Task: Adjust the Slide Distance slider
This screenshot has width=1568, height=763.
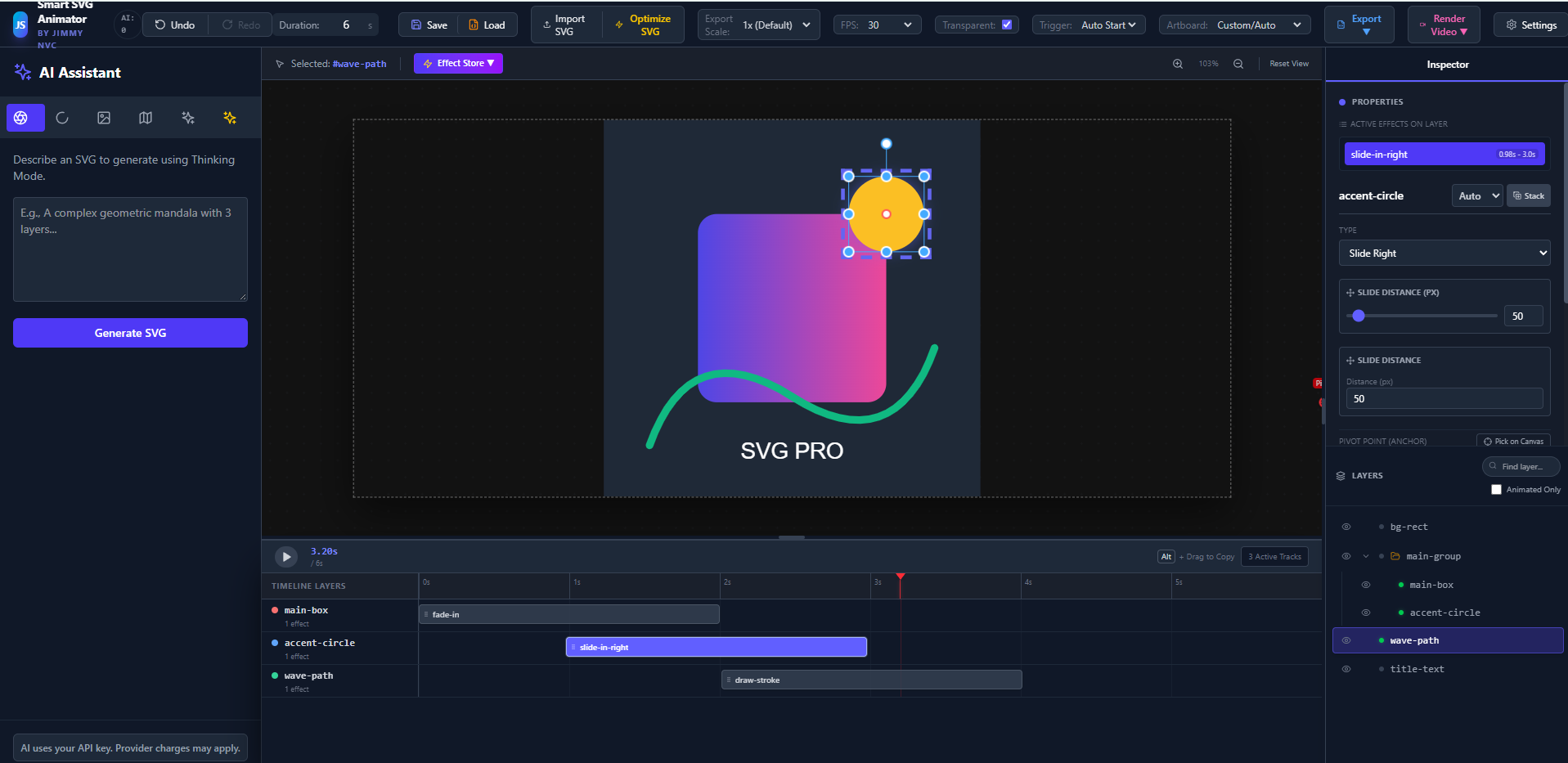Action: 1422,316
